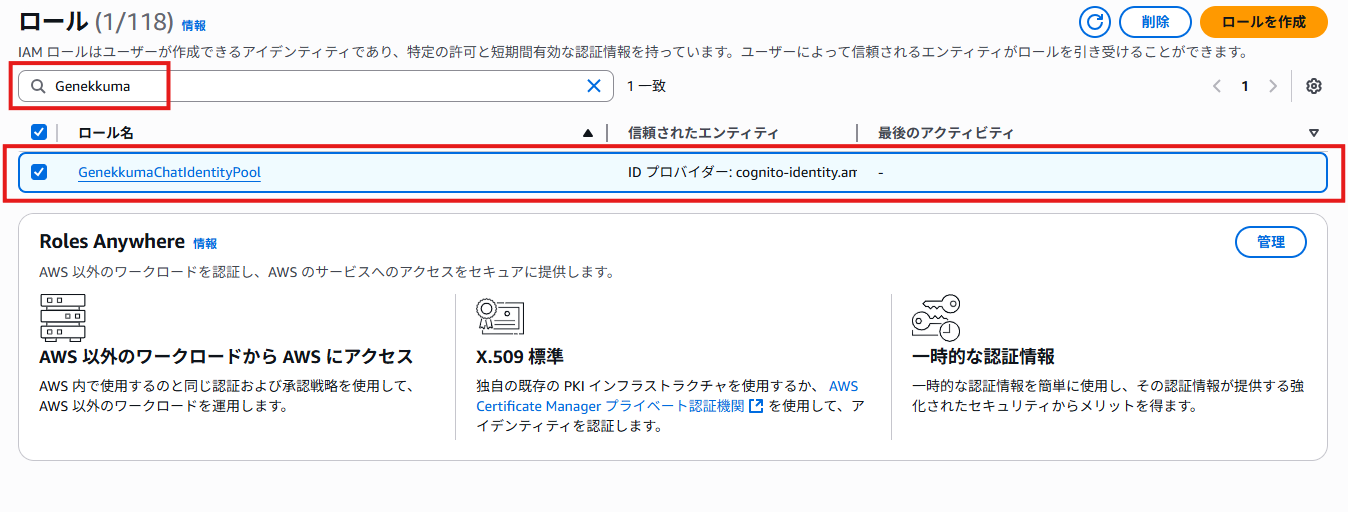
Task: Click the ロールを作成 create role button
Action: [1264, 22]
